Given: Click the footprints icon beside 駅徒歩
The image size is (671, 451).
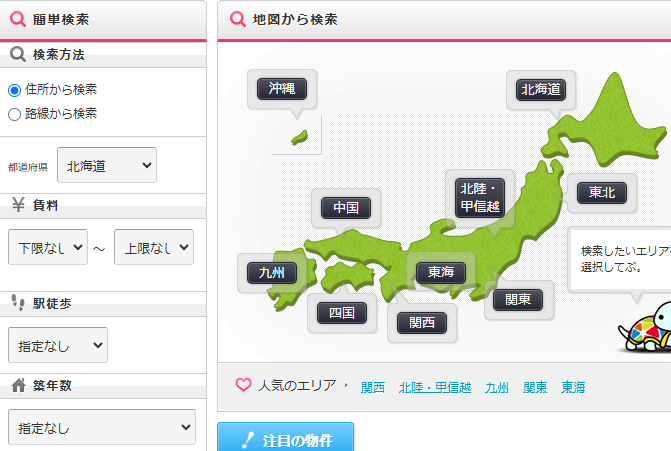Looking at the screenshot, I should click(x=18, y=302).
